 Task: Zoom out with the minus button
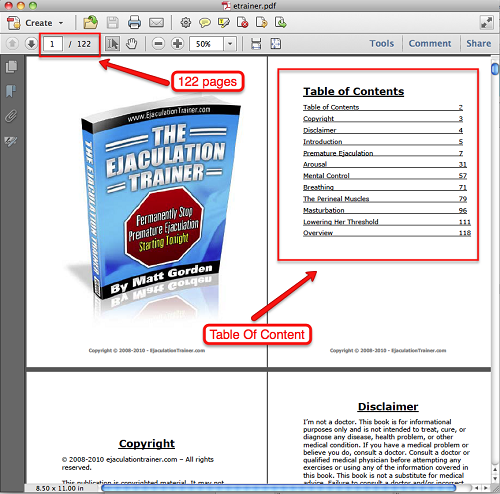(x=158, y=44)
